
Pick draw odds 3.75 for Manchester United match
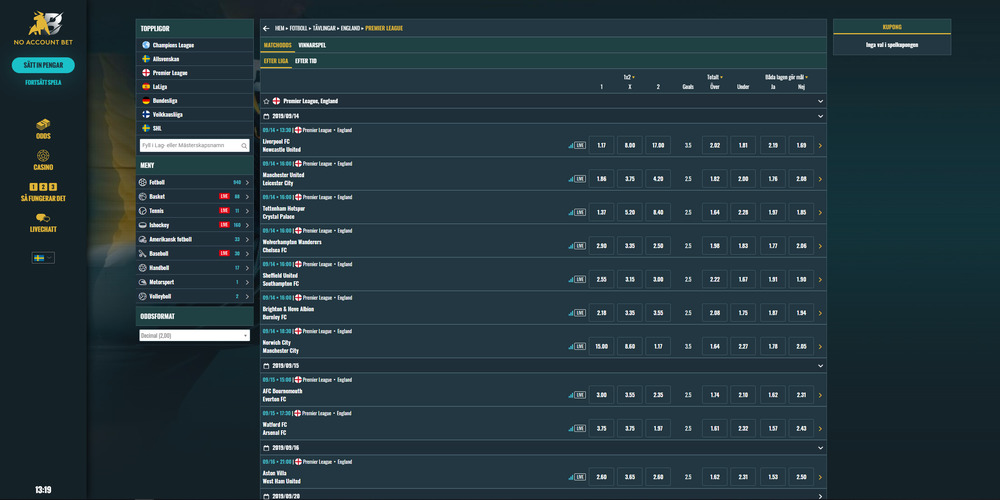click(x=629, y=179)
